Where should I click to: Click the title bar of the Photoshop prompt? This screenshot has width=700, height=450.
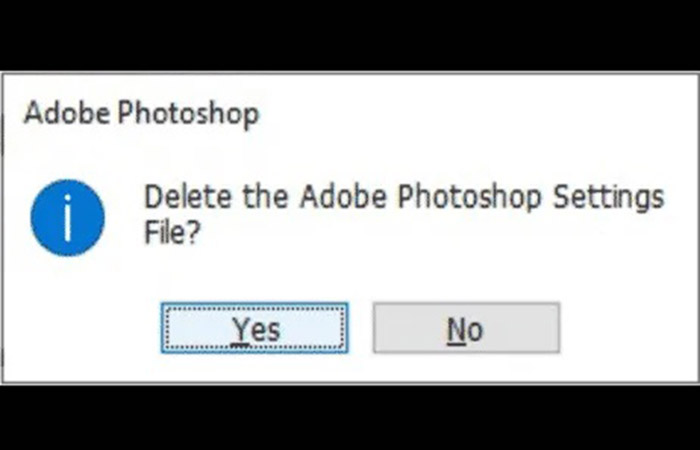[x=140, y=113]
